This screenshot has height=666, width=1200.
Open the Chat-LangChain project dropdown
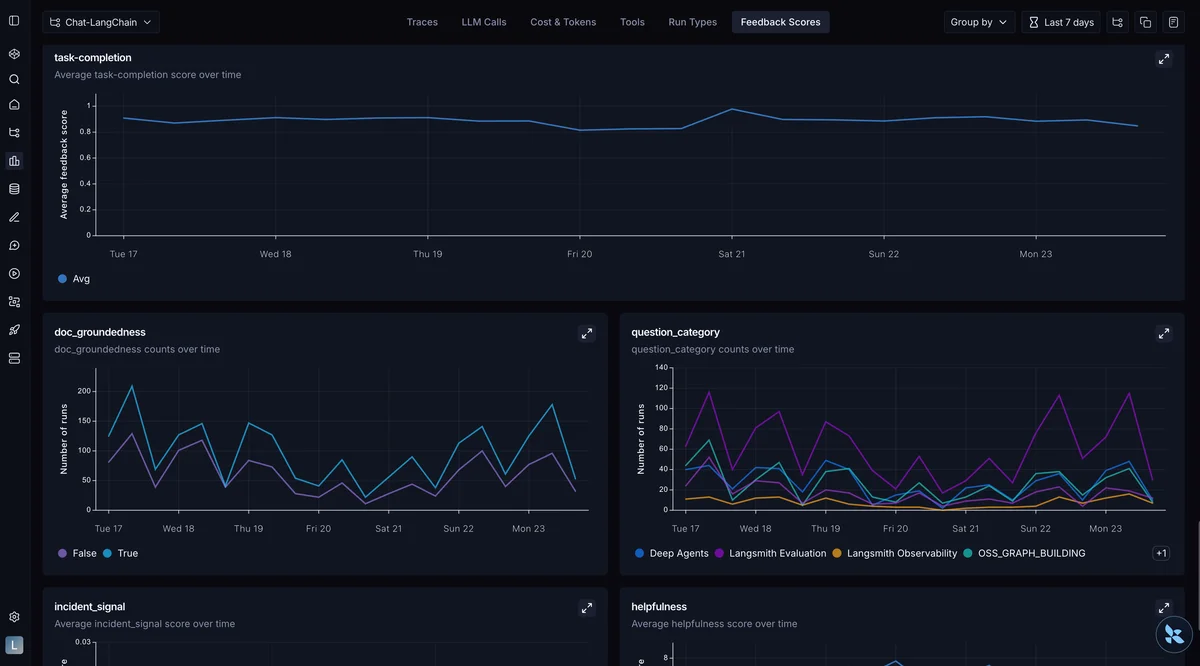point(101,22)
